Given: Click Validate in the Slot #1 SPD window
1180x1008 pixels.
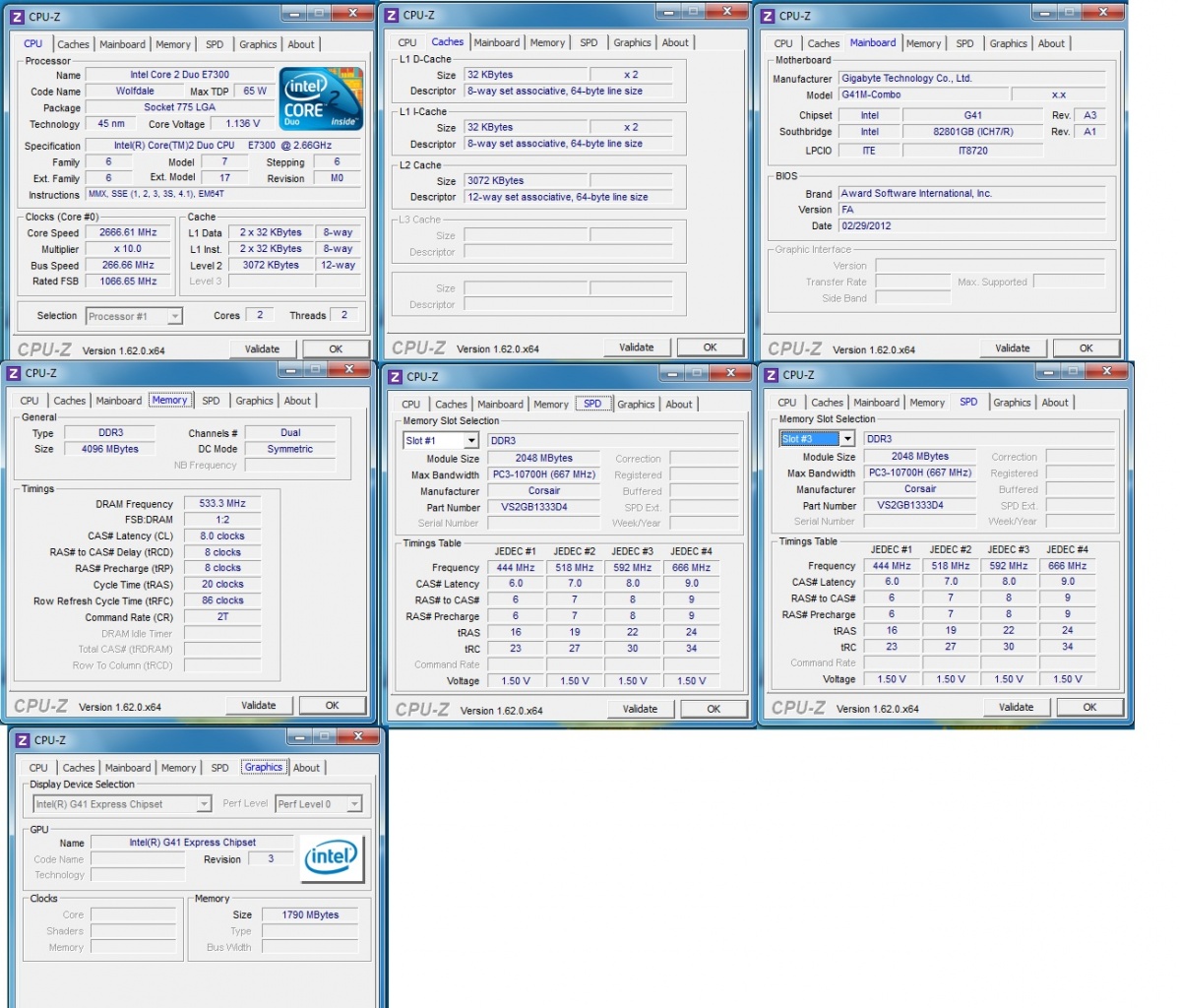Looking at the screenshot, I should [x=641, y=709].
